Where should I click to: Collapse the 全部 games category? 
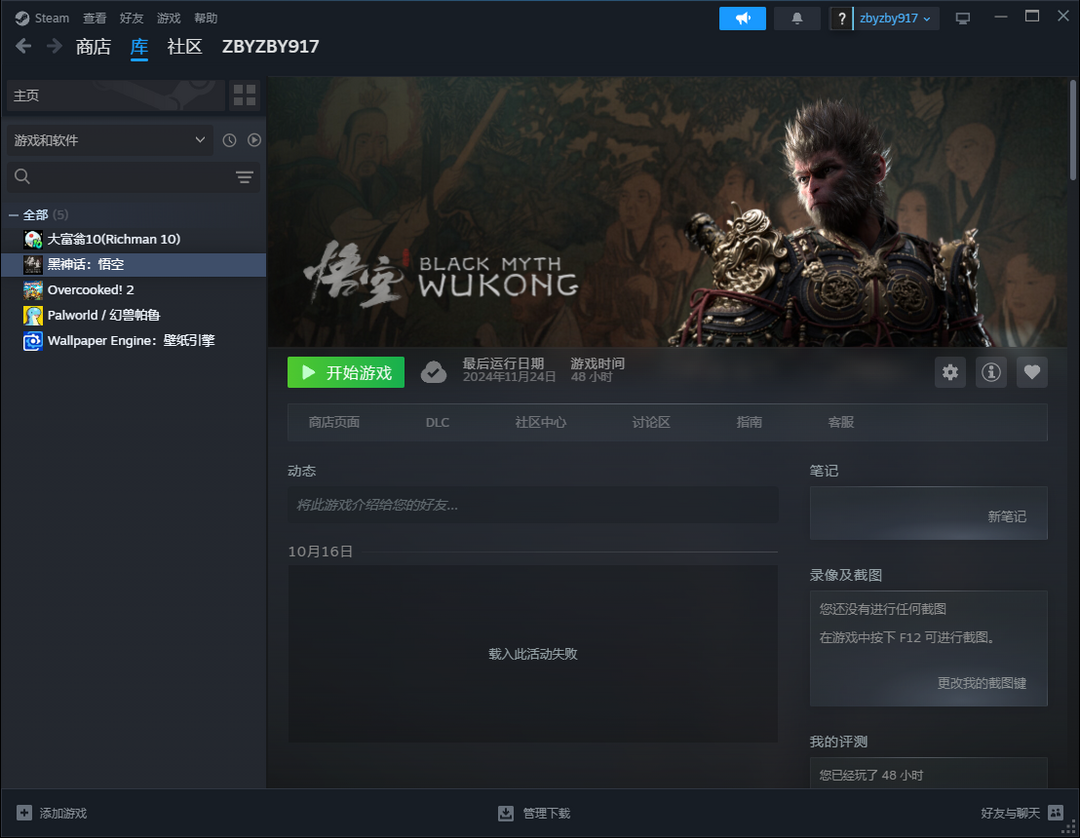14,215
